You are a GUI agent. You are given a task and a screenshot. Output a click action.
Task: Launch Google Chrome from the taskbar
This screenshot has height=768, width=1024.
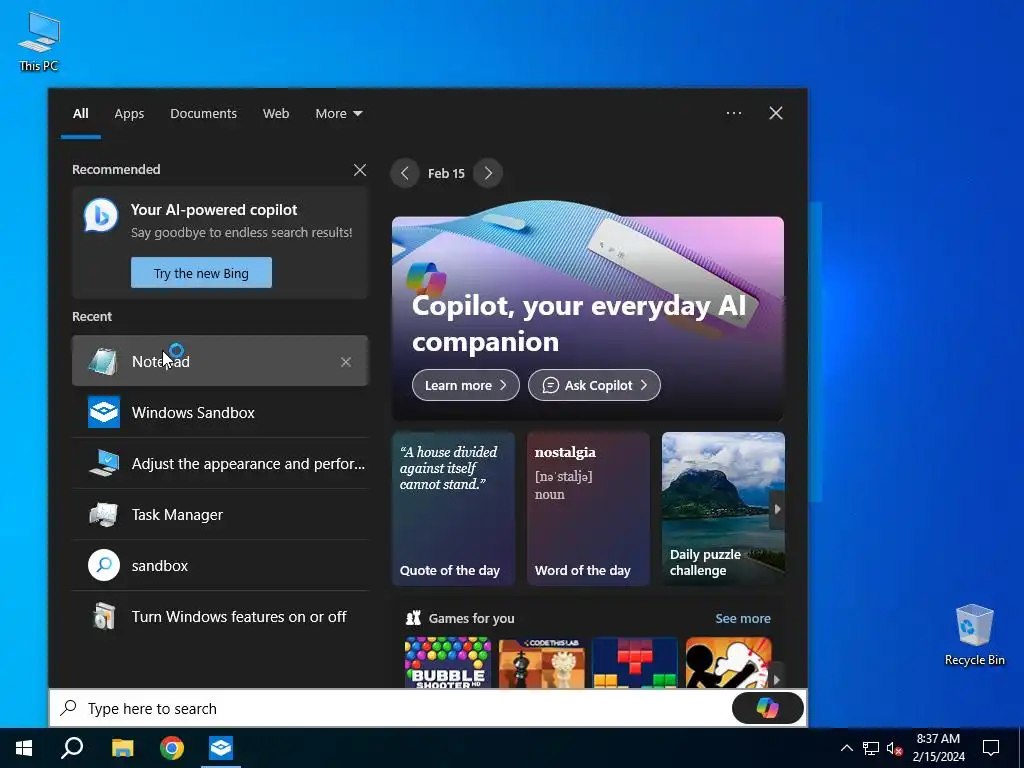(x=172, y=748)
